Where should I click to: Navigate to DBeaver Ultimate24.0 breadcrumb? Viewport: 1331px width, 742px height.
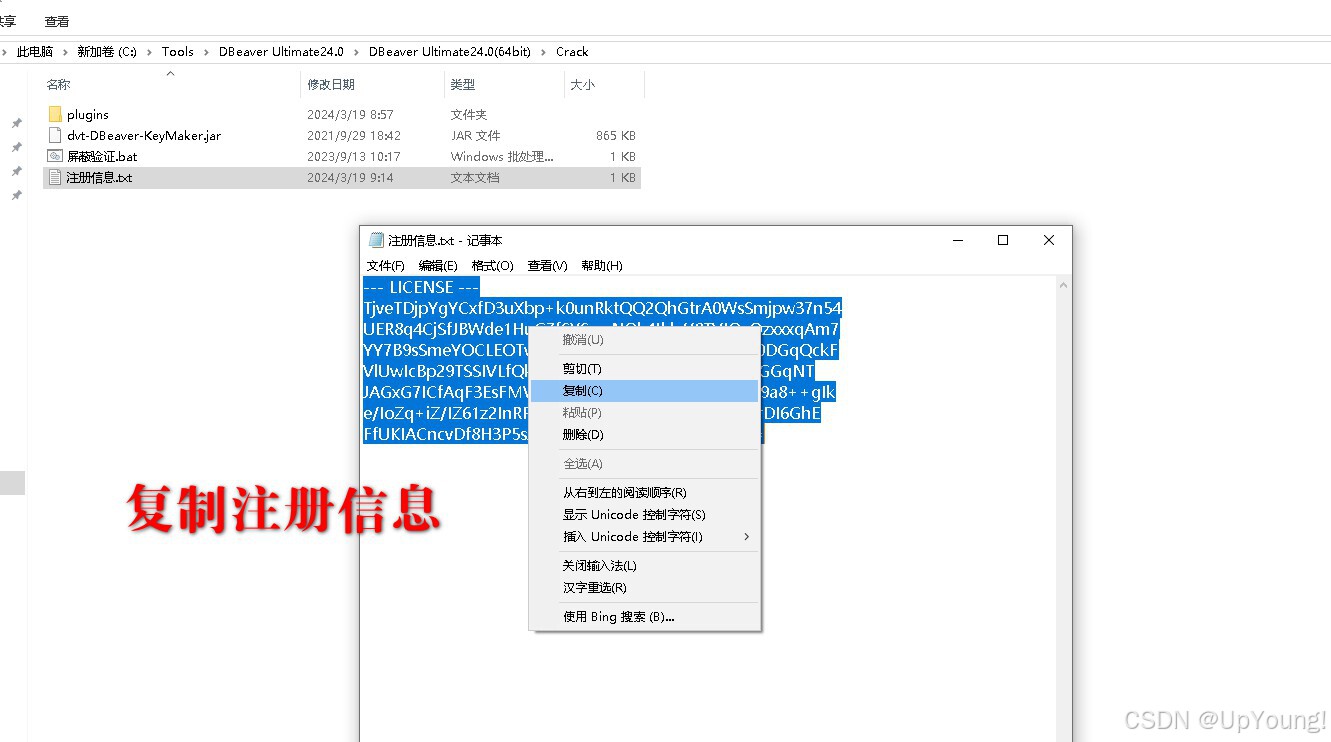[x=281, y=52]
